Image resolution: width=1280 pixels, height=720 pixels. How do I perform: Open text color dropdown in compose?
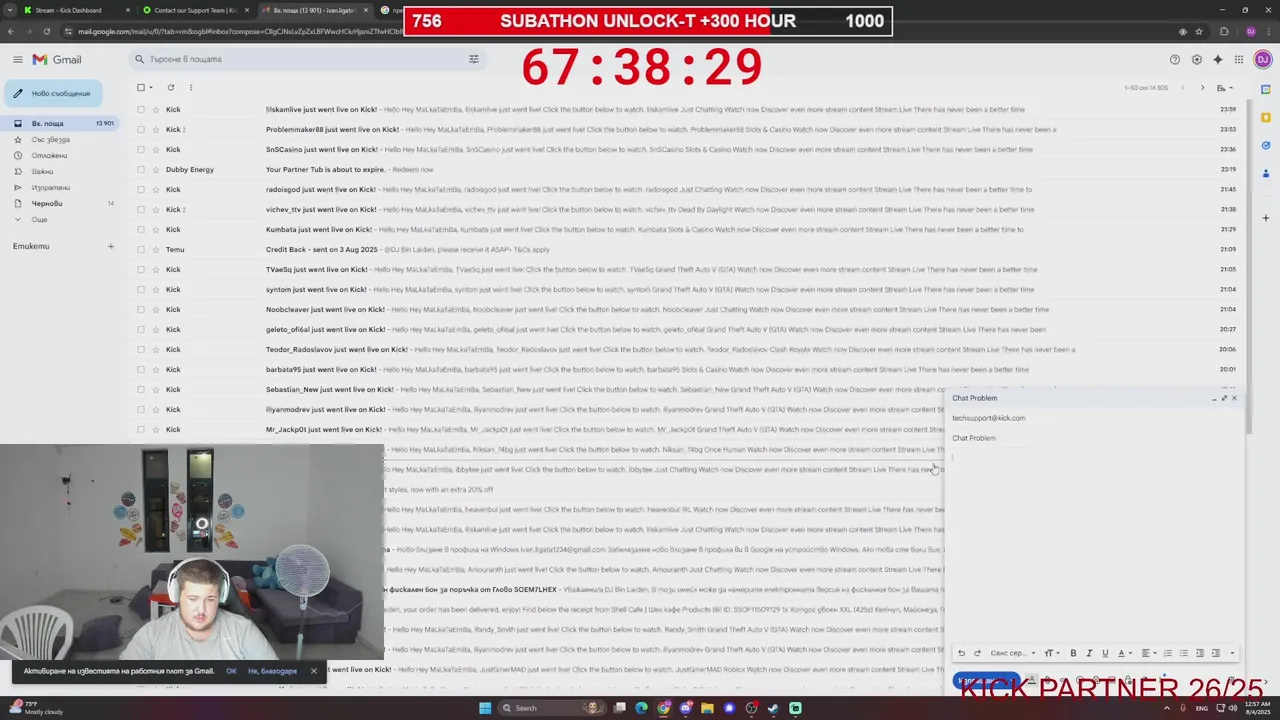click(x=1123, y=653)
